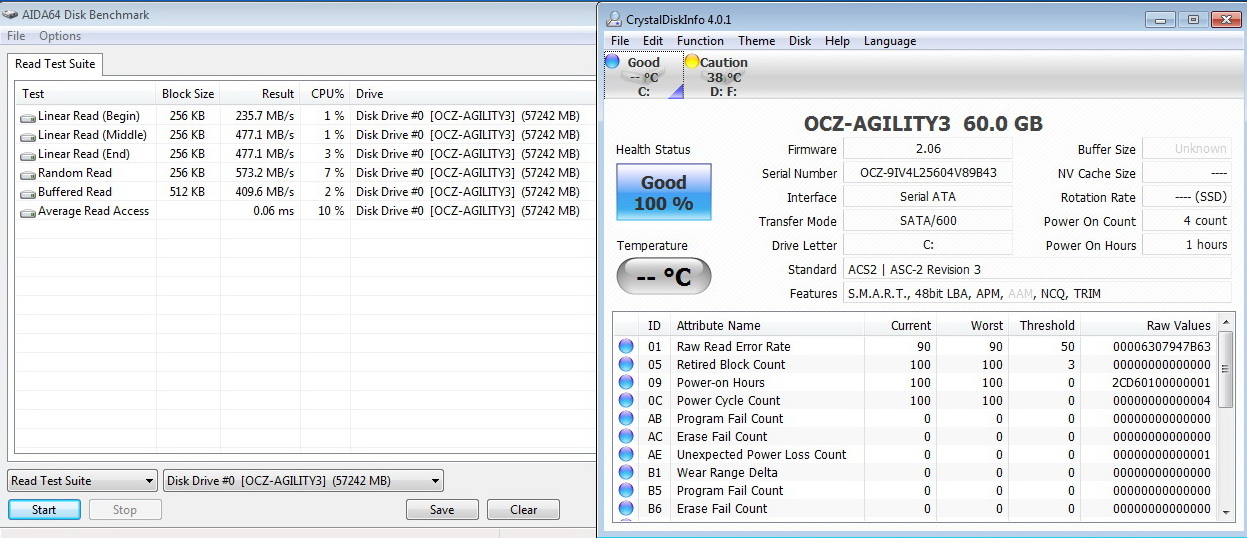The width and height of the screenshot is (1247, 538).
Task: Click the blue orb for Power-on Hours
Action: tap(626, 383)
